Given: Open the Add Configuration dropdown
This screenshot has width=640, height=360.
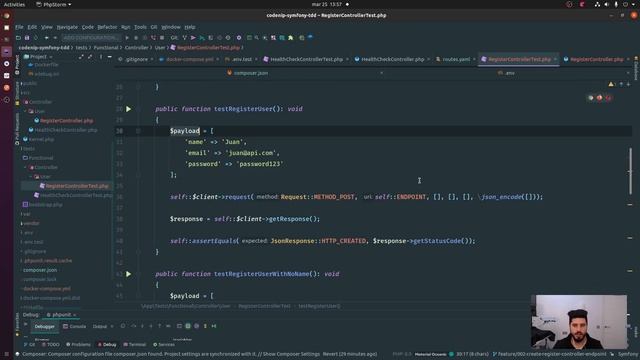Looking at the screenshot, I should pyautogui.click(x=91, y=38).
